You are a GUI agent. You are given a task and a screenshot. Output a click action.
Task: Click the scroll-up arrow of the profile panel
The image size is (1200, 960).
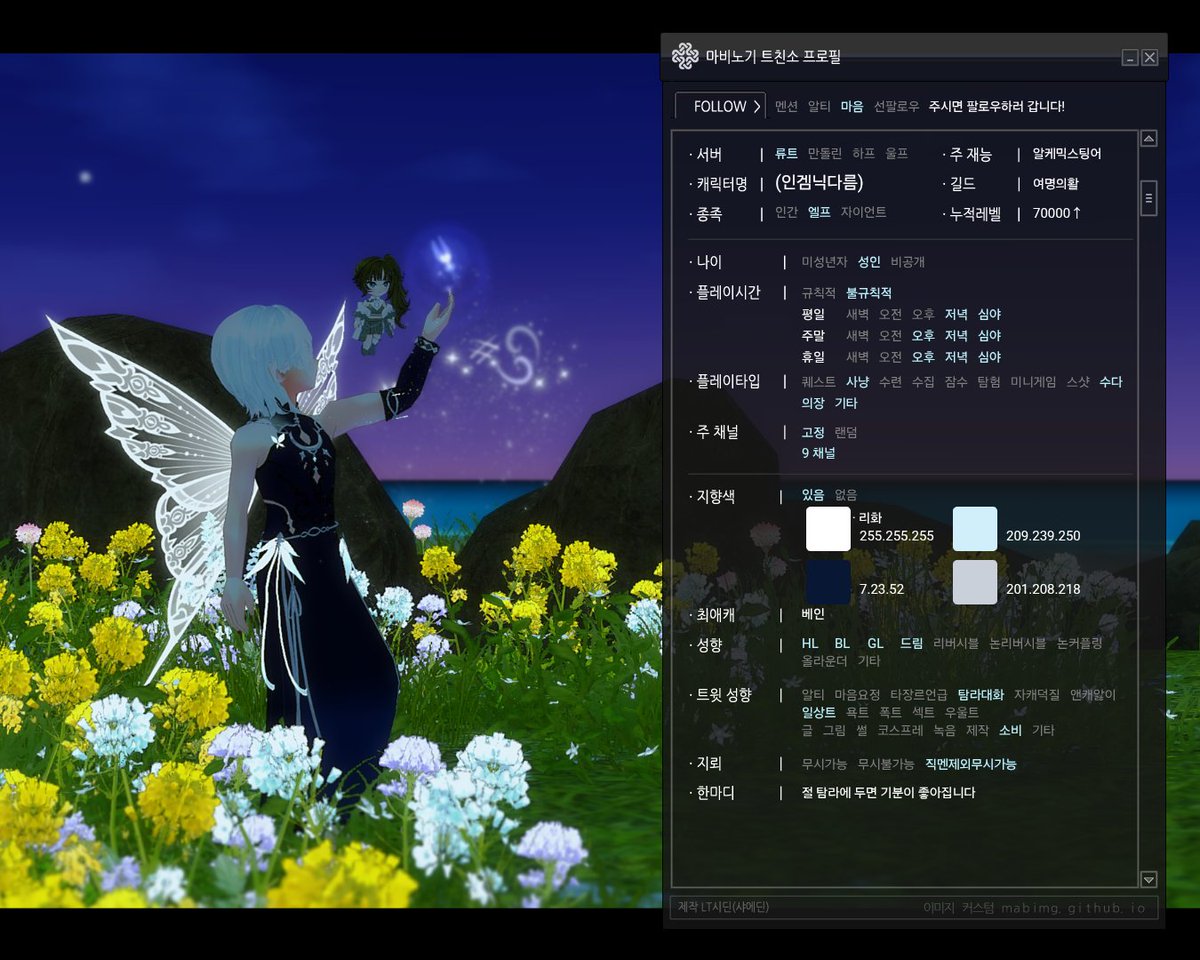pos(1149,139)
